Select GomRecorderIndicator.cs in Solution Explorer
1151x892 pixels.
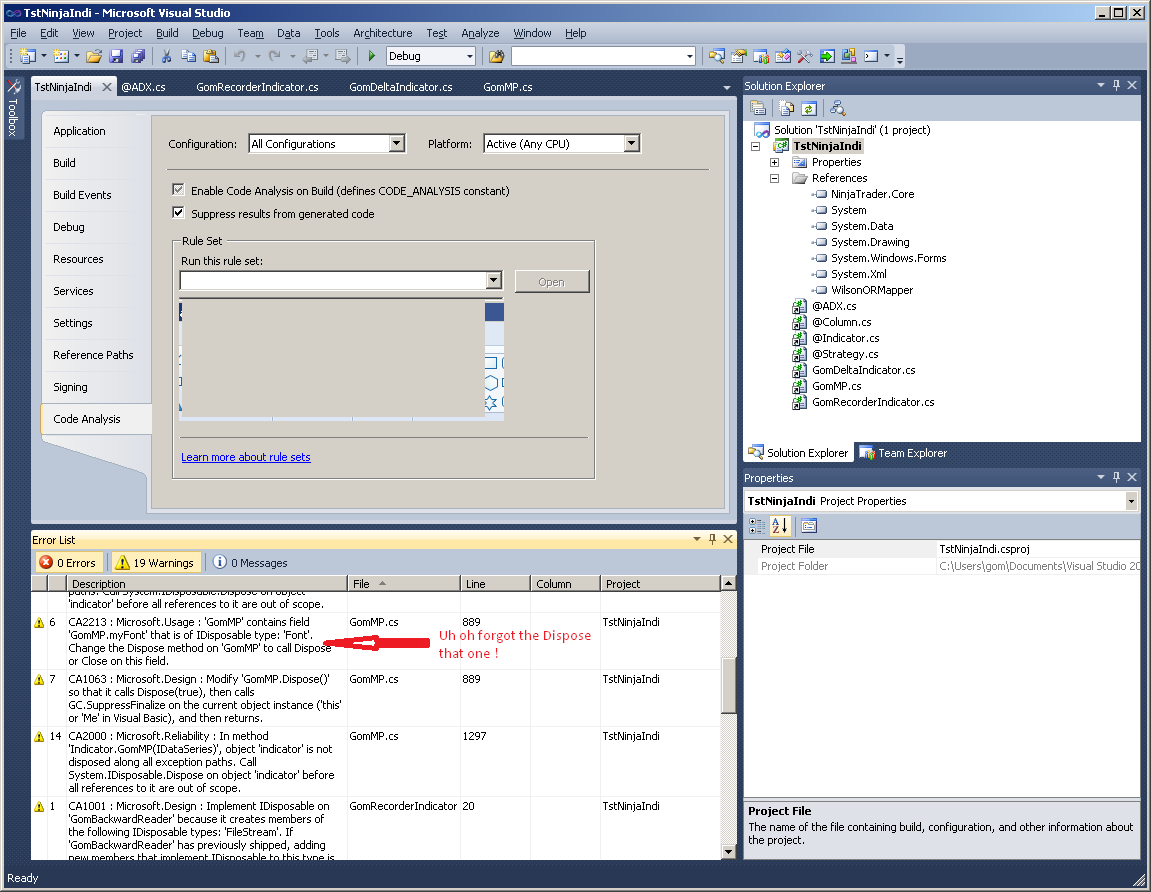[873, 402]
